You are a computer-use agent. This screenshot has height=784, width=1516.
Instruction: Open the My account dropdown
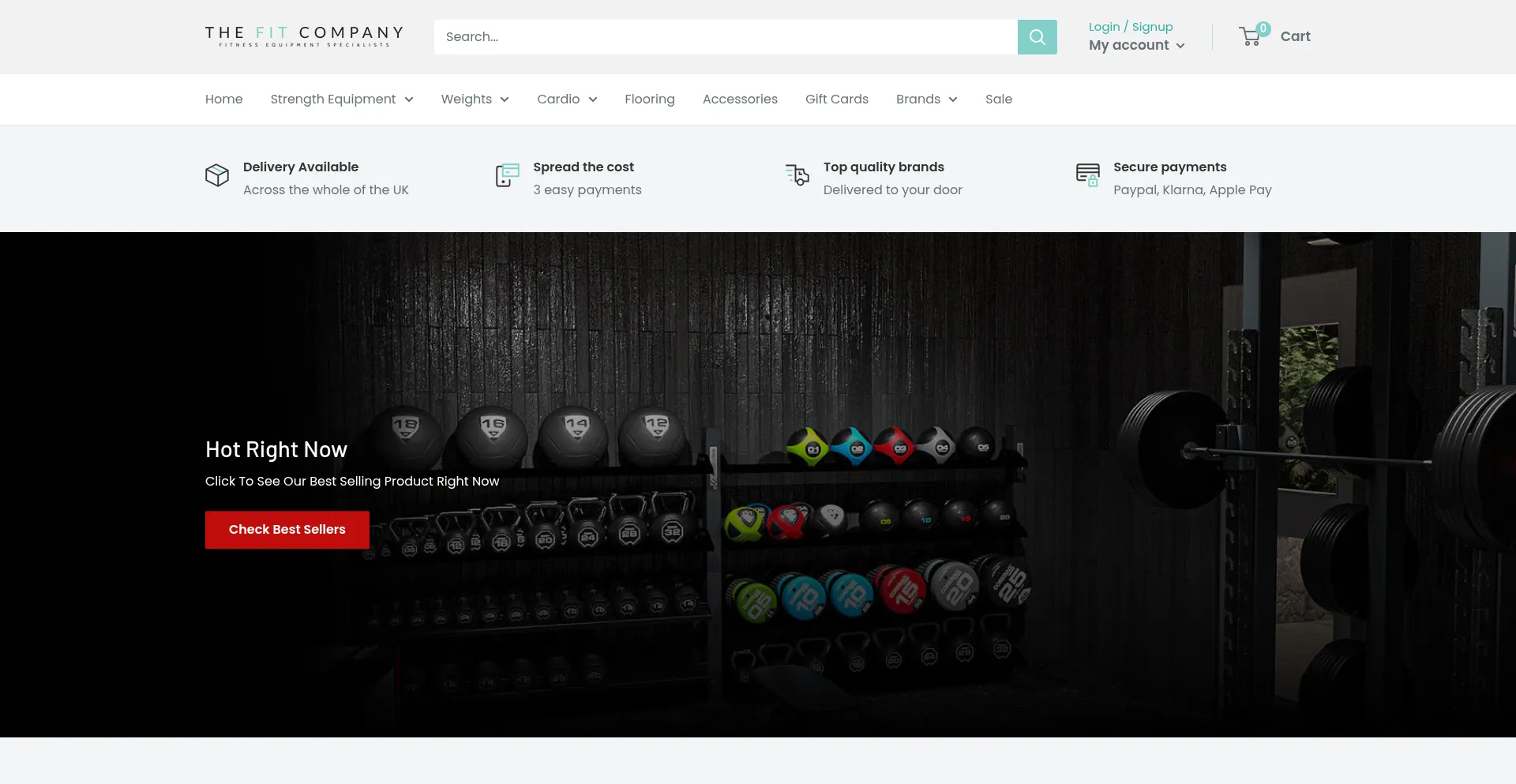click(1137, 46)
